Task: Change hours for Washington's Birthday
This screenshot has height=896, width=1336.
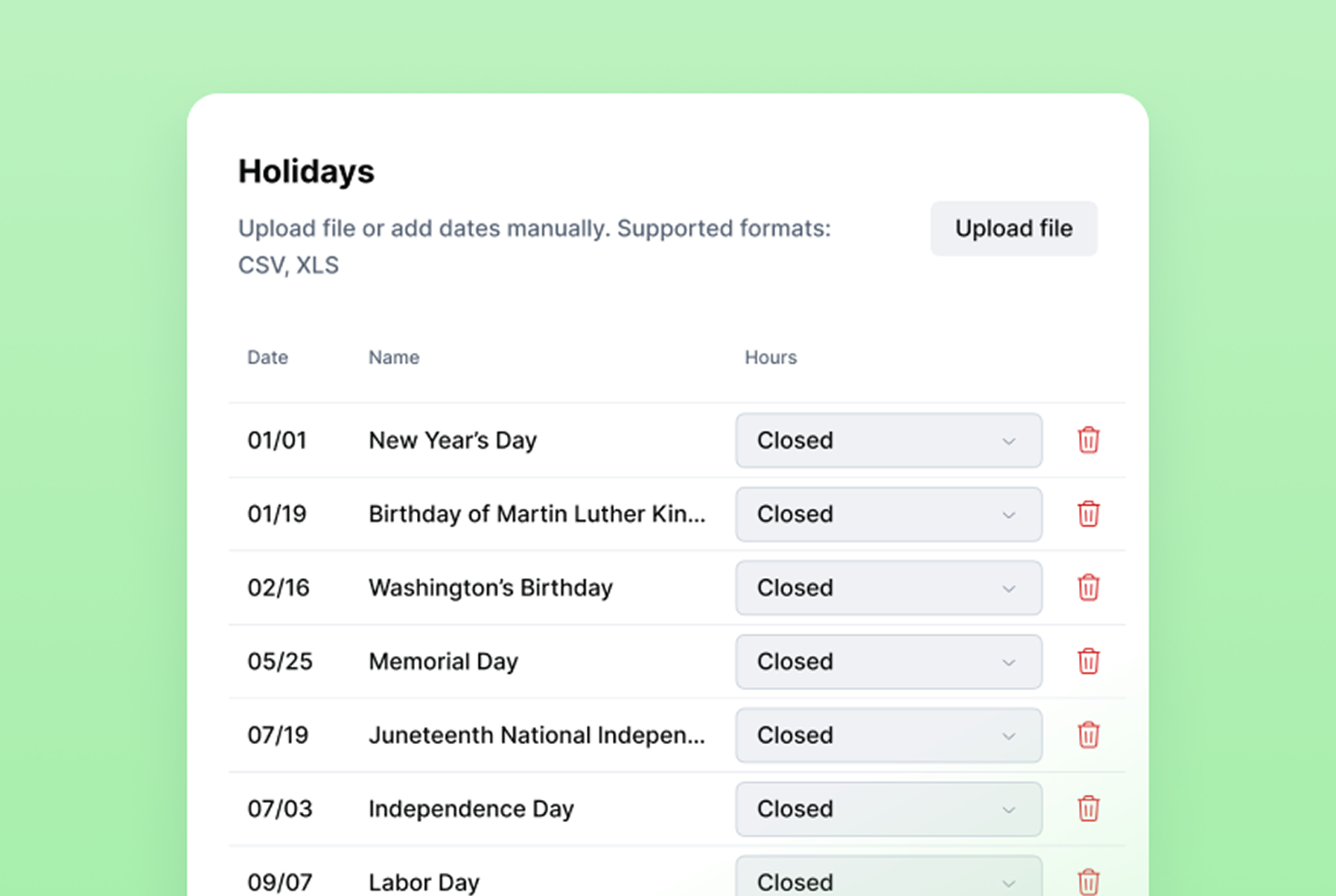Action: pyautogui.click(x=888, y=588)
